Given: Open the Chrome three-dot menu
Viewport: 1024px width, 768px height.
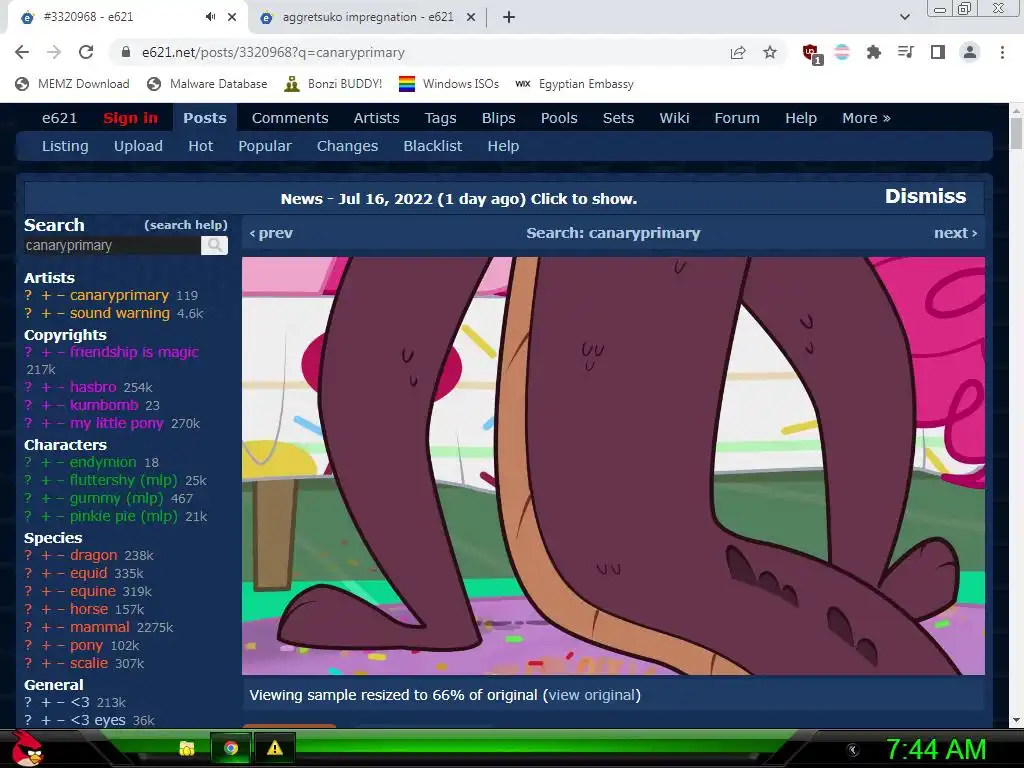Looking at the screenshot, I should point(1002,52).
